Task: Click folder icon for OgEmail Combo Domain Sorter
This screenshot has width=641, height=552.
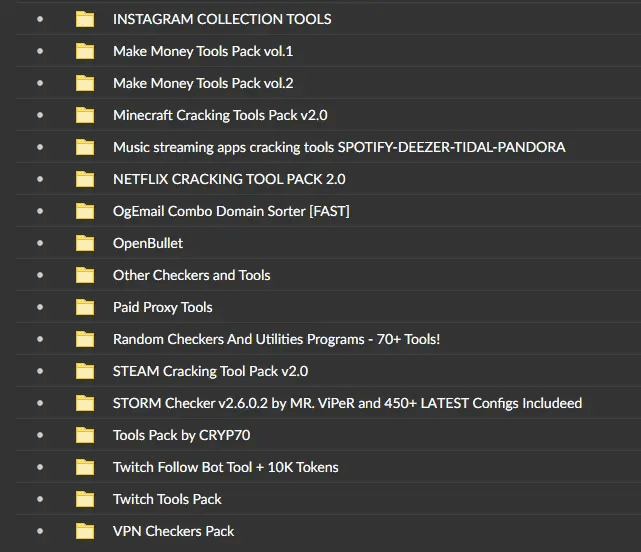Action: pos(85,211)
